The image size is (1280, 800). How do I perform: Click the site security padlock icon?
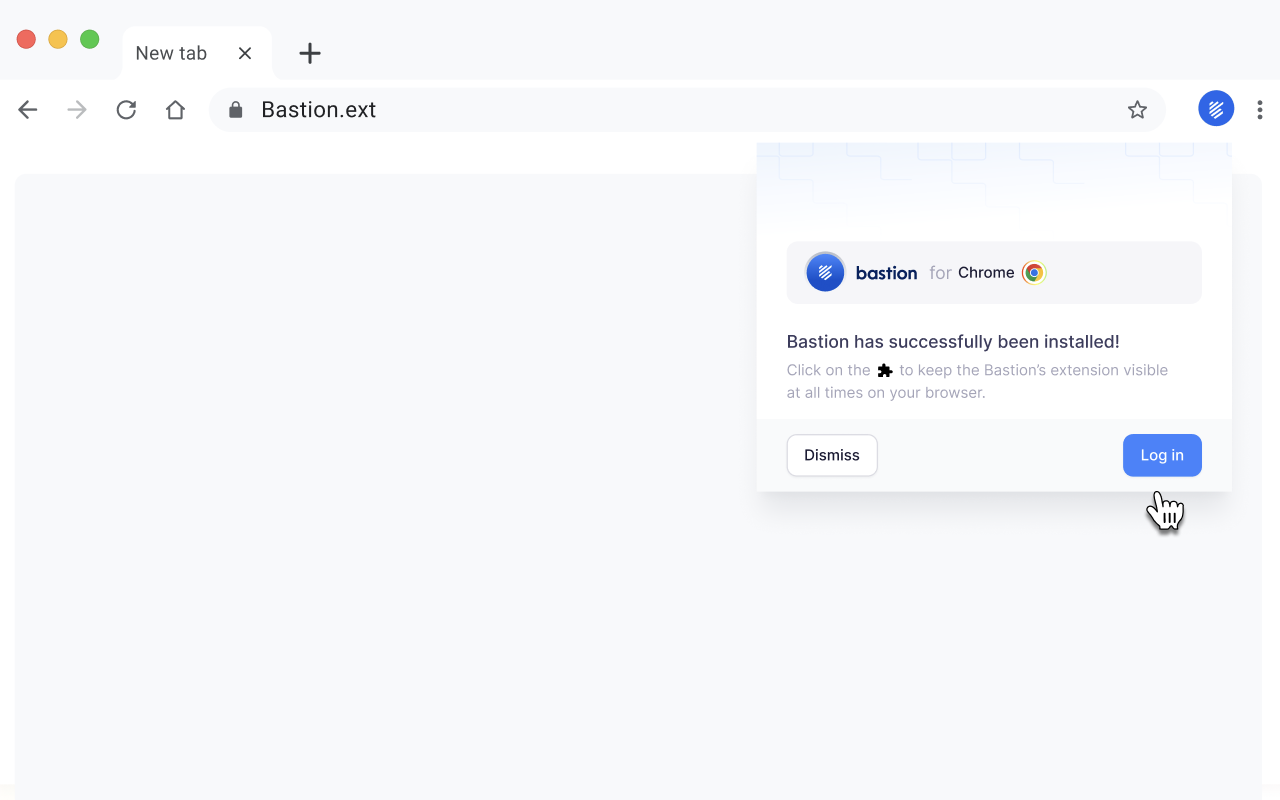tap(235, 109)
